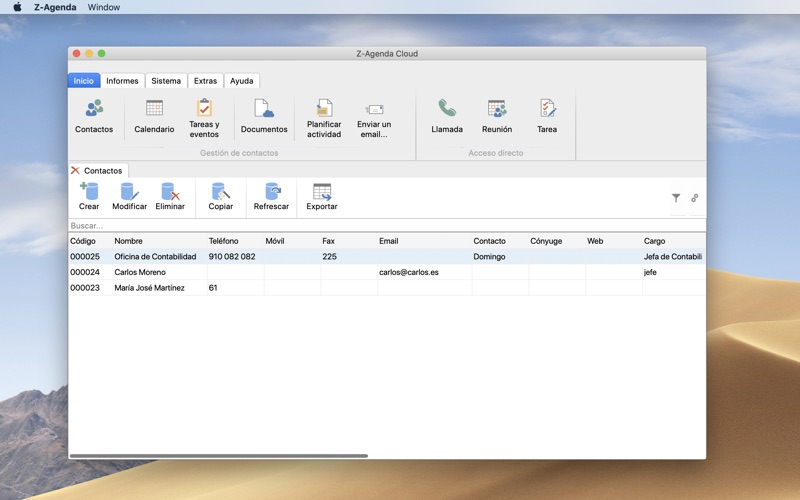Open the Z-Agenda menu bar item
The height and width of the screenshot is (500, 800).
pos(55,7)
